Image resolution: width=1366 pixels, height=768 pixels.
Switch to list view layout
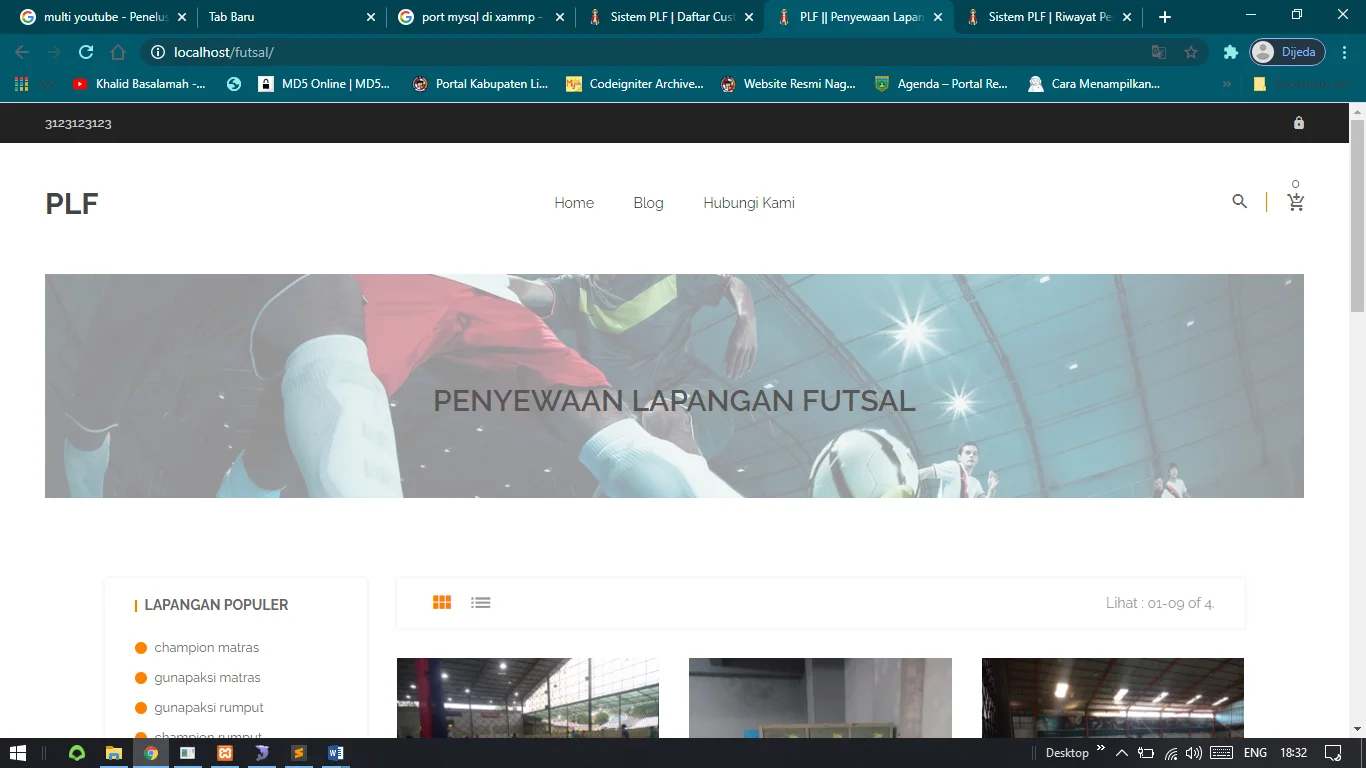[x=481, y=602]
